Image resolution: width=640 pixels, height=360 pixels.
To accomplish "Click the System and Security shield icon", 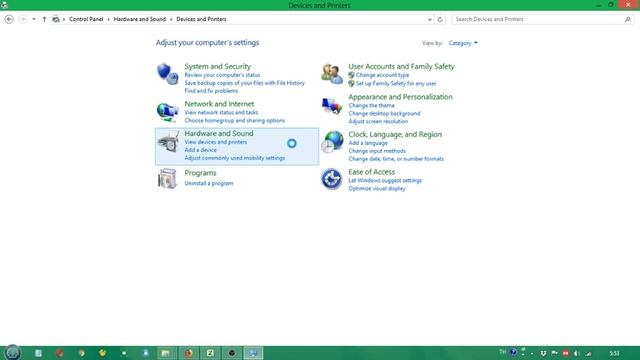I will click(x=167, y=73).
